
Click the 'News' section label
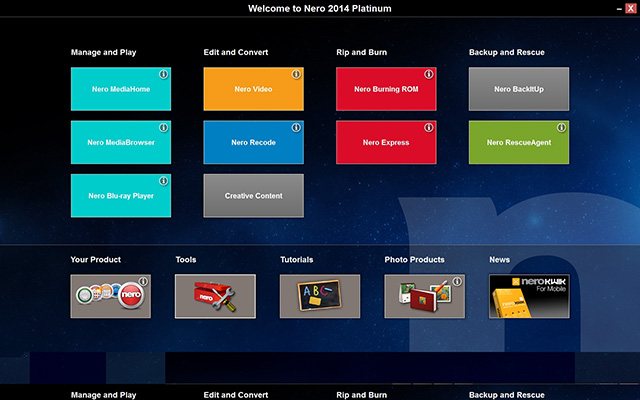tap(500, 260)
